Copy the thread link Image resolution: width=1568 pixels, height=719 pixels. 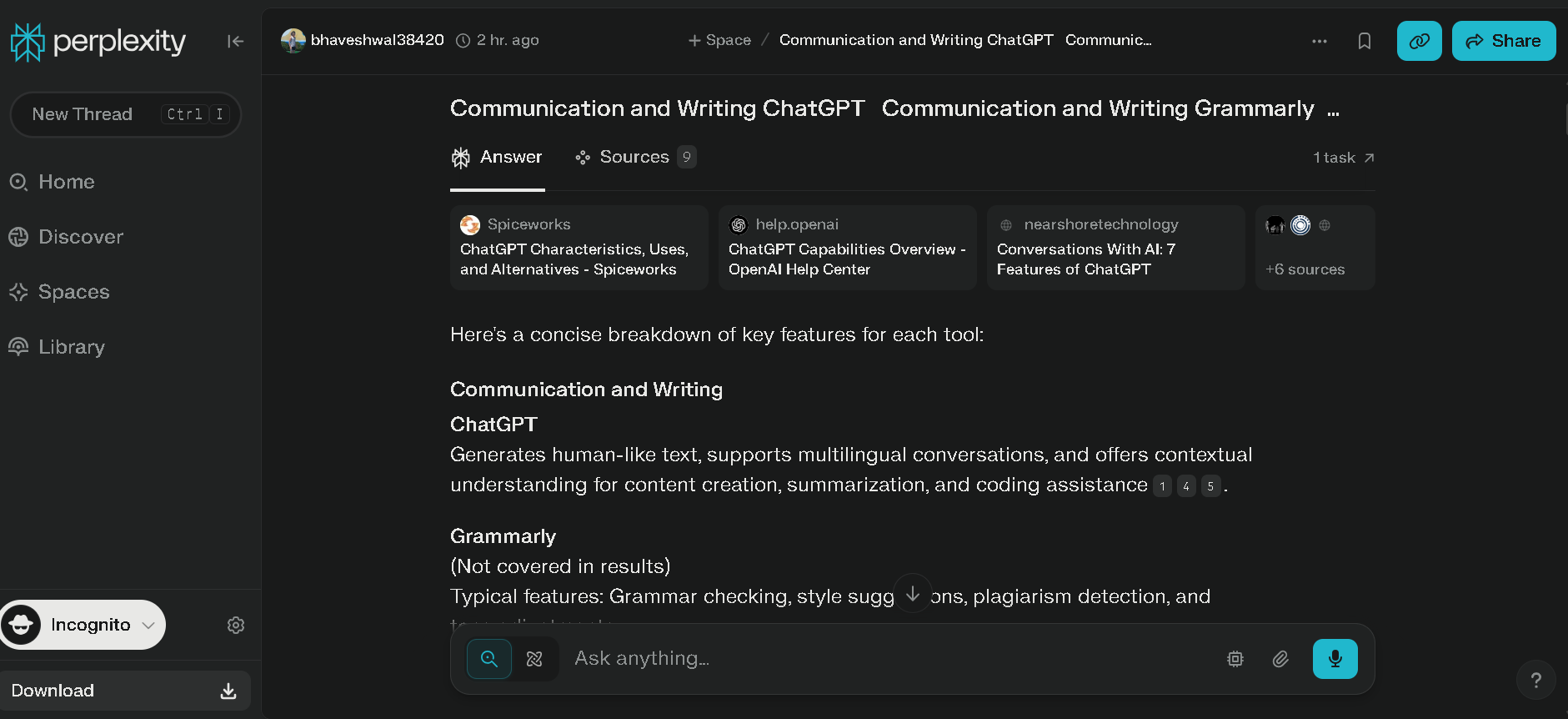click(1420, 41)
